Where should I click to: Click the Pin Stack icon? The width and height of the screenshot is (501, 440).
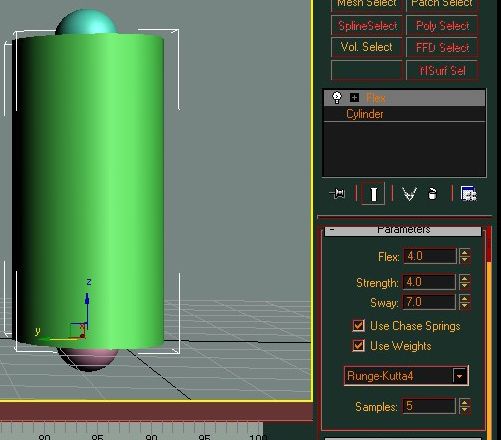click(338, 193)
